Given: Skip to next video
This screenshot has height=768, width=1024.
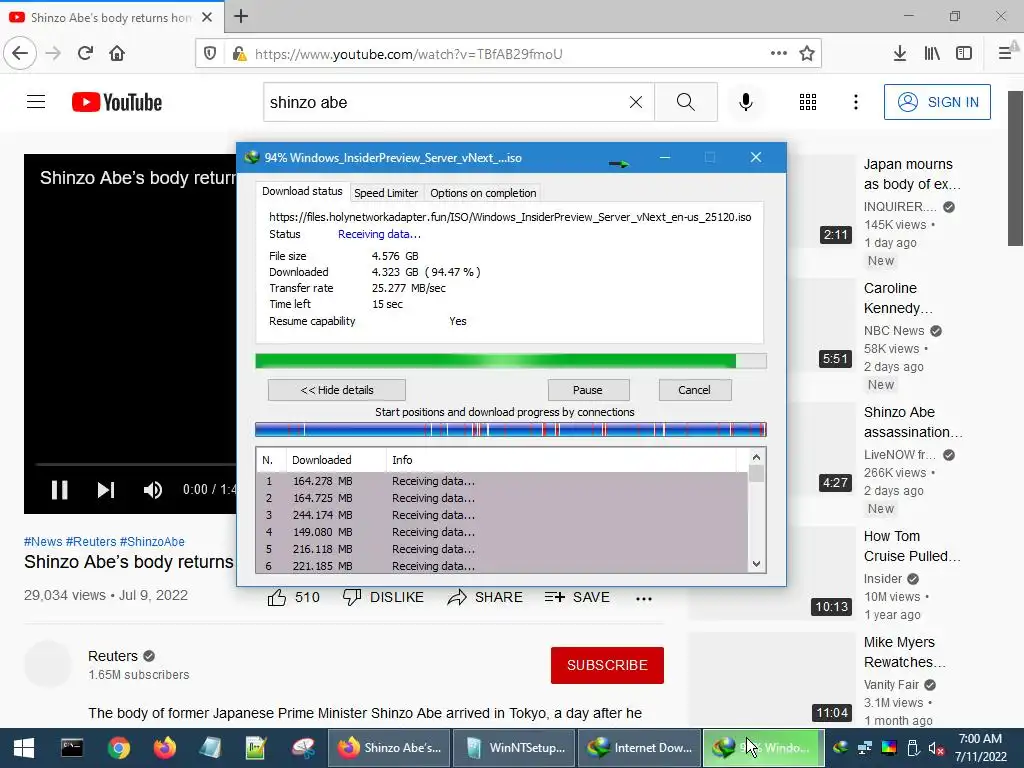Looking at the screenshot, I should pyautogui.click(x=106, y=490).
